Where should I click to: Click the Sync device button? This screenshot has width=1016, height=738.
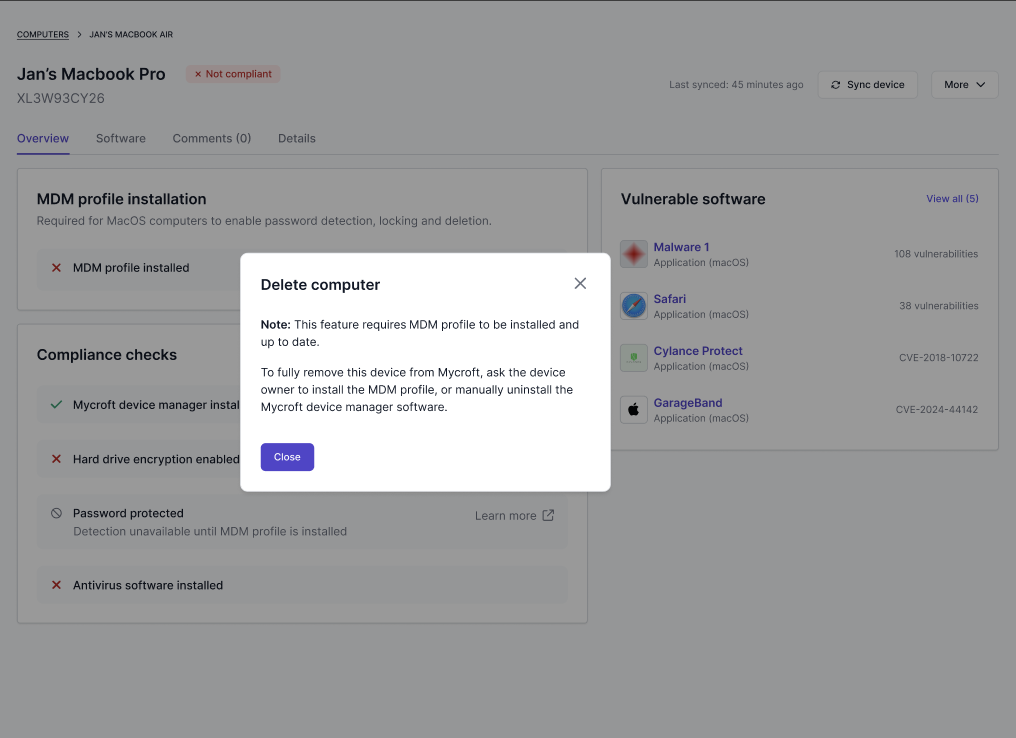click(868, 85)
